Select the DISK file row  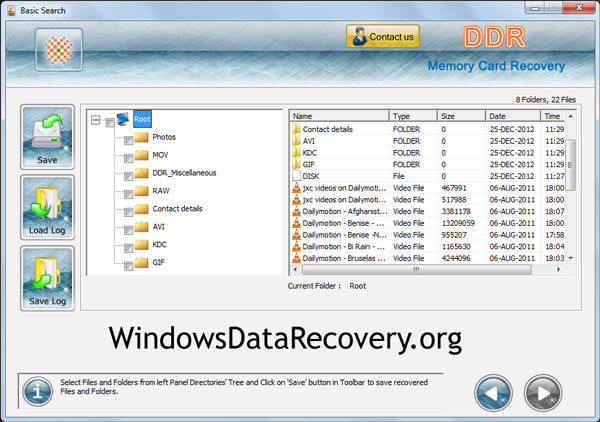[428, 176]
